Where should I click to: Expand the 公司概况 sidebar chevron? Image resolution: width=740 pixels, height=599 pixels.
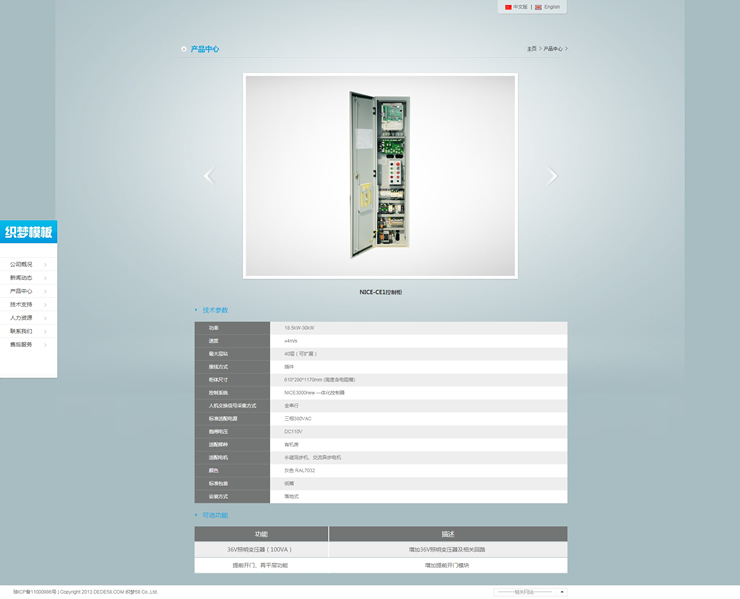coord(45,265)
